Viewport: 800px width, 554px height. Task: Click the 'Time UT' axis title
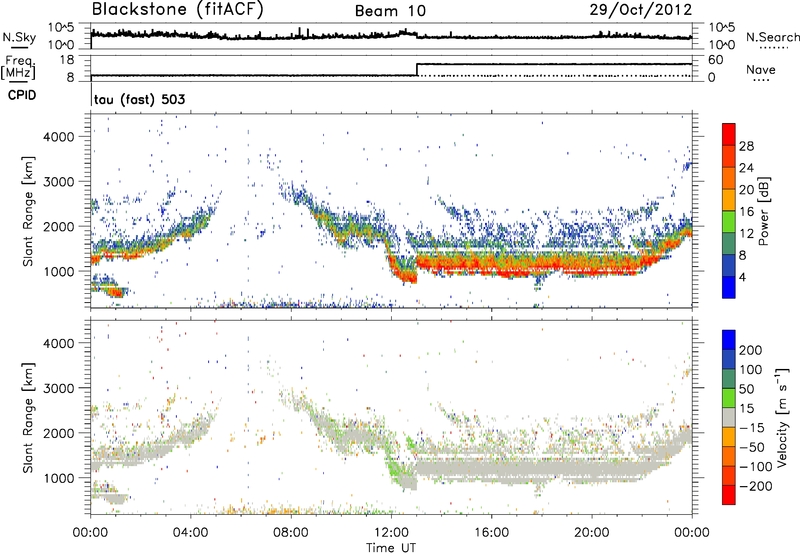pyautogui.click(x=391, y=548)
